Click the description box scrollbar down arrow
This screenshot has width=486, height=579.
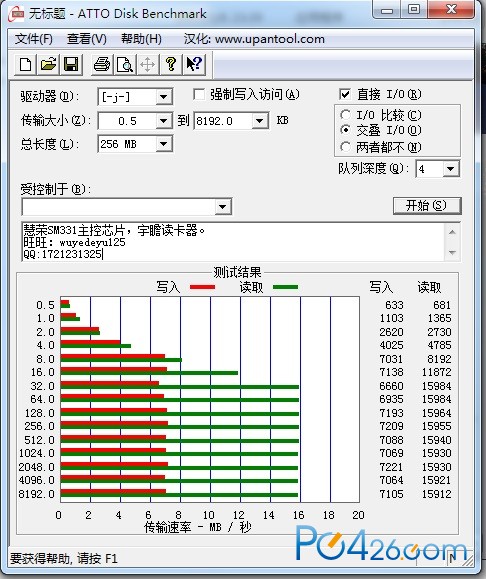(452, 253)
